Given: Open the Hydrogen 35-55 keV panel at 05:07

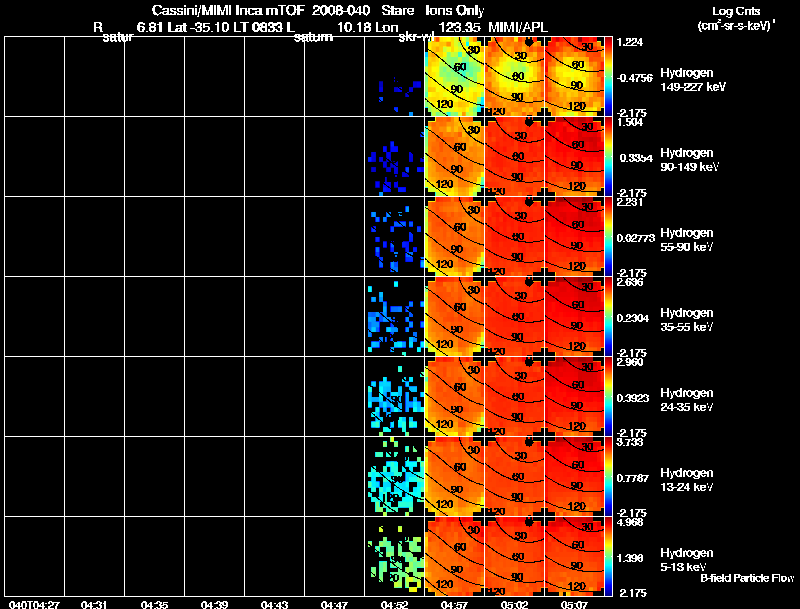Looking at the screenshot, I should click(574, 317).
